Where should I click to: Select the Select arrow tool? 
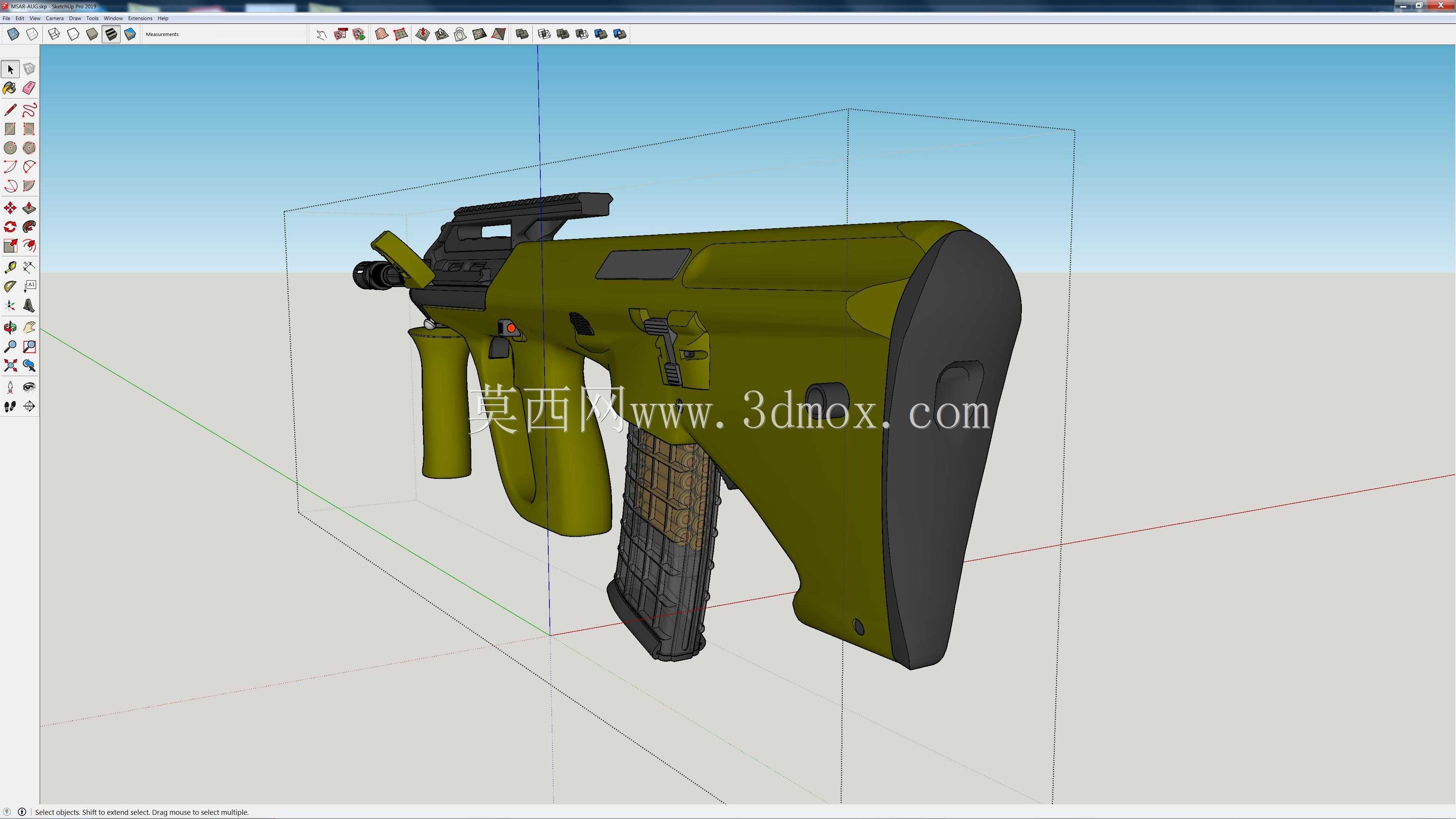pos(10,69)
